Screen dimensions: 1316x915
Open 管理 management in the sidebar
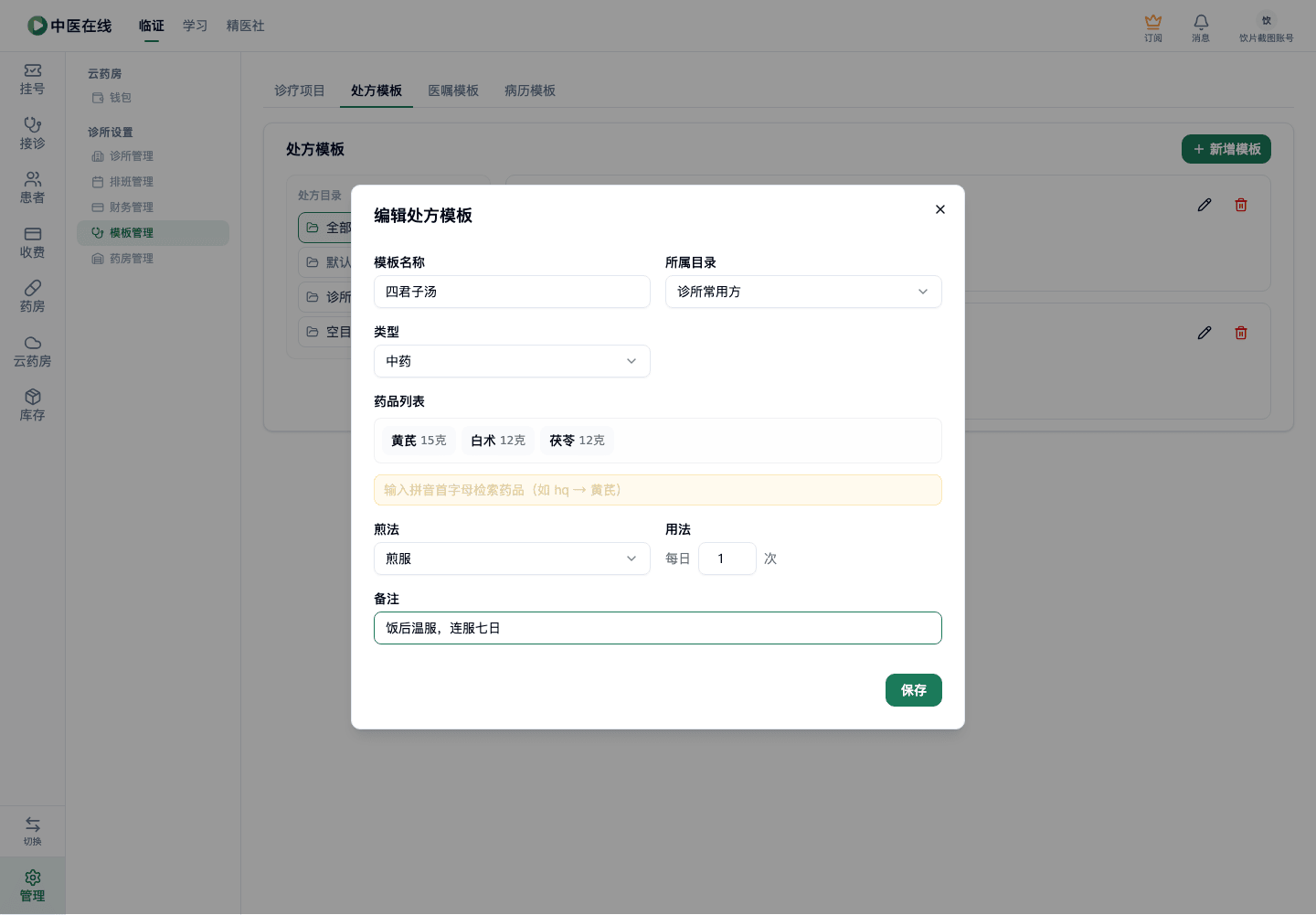tap(32, 886)
